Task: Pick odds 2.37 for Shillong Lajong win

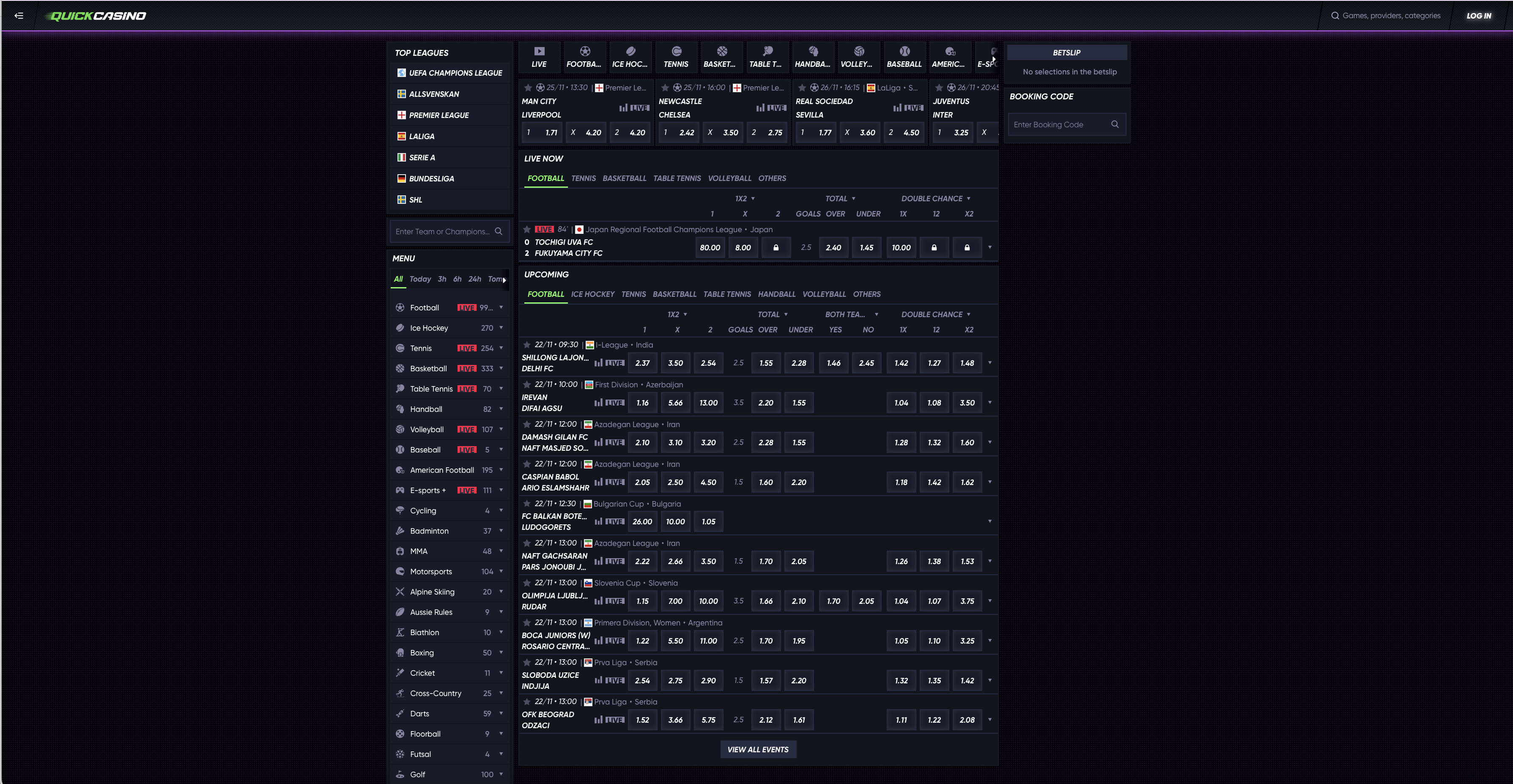Action: pyautogui.click(x=642, y=363)
